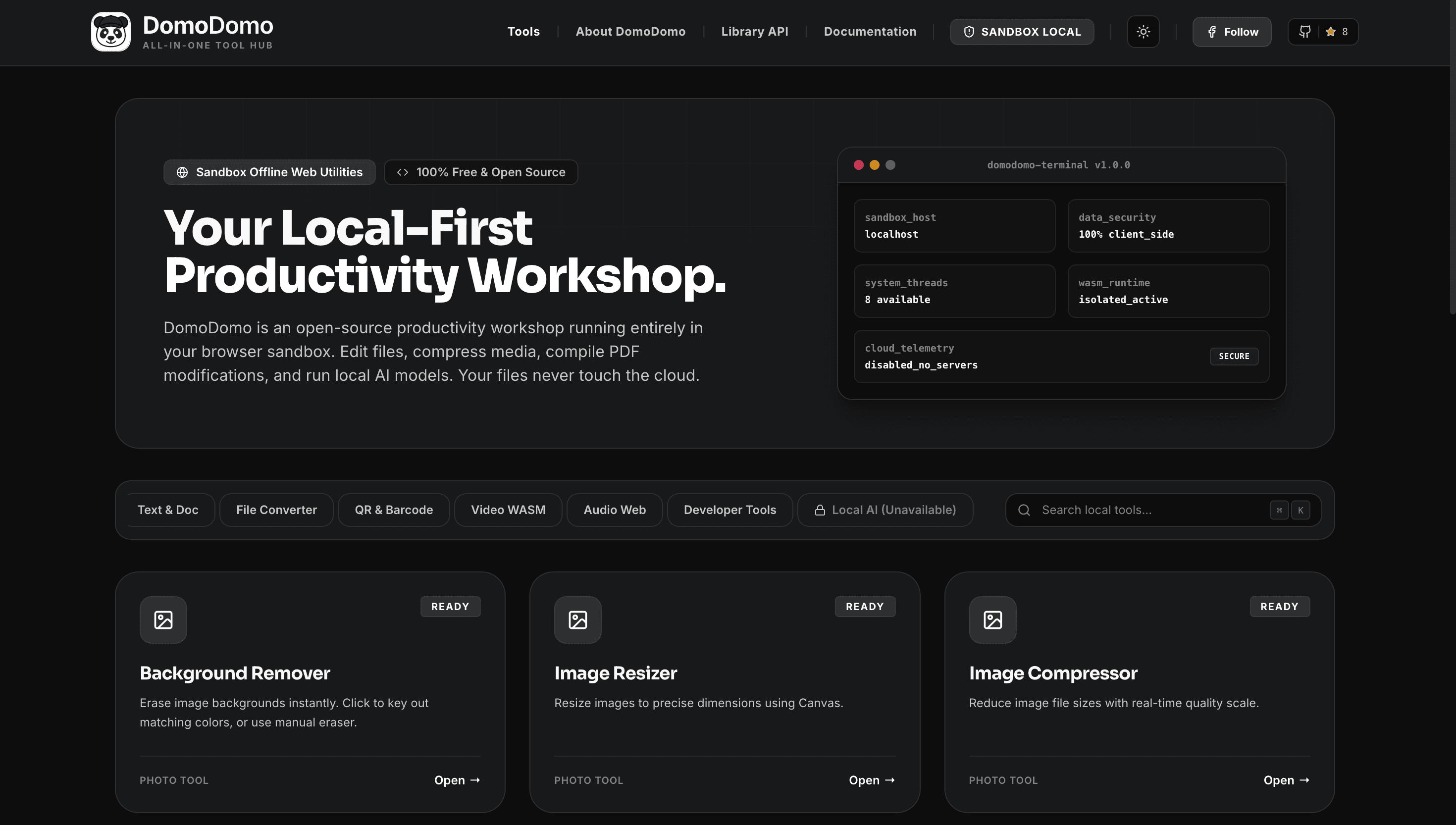Click the Image Resizer image icon
1456x825 pixels.
tap(578, 619)
